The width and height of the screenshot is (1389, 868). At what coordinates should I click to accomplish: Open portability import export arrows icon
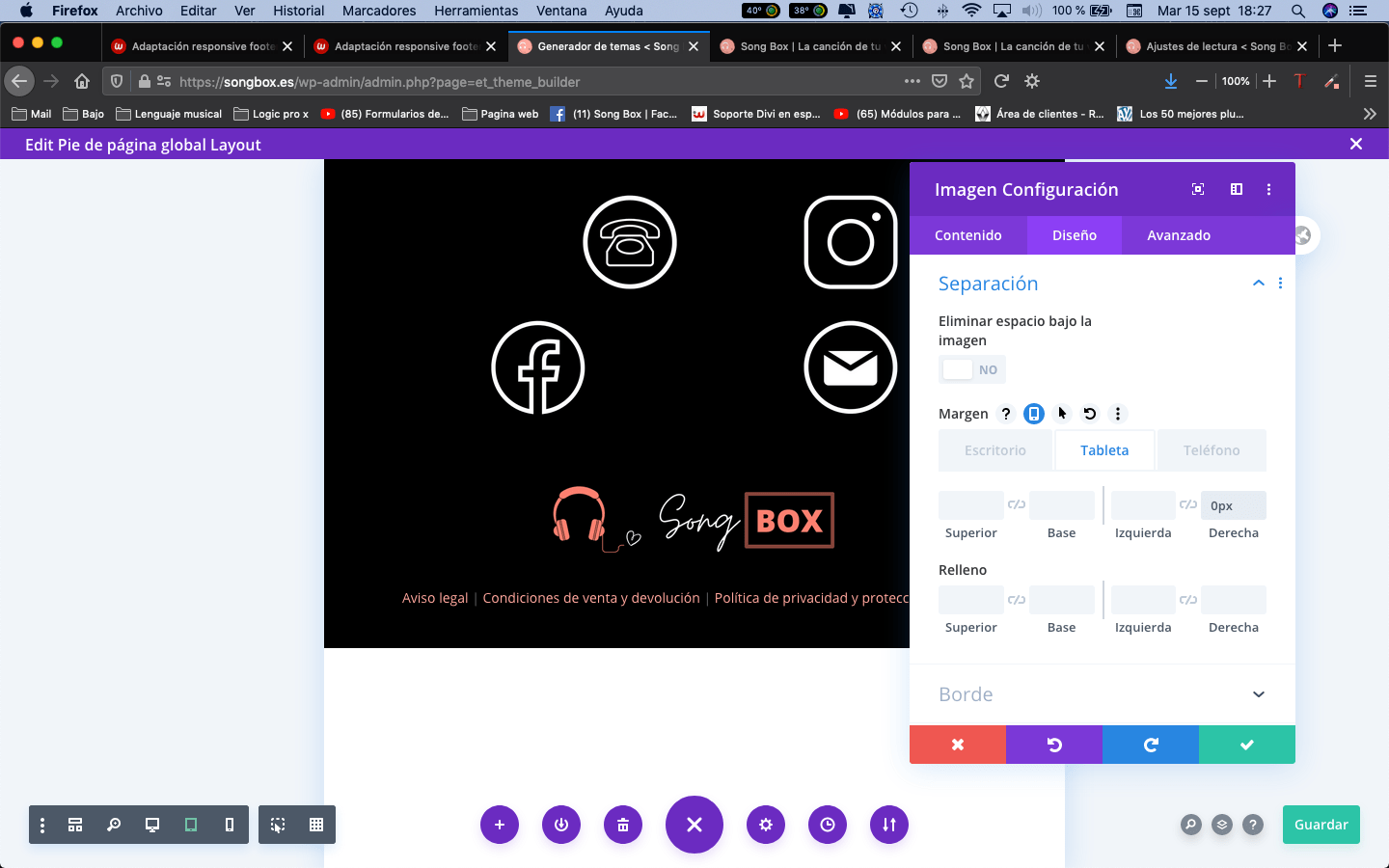[889, 825]
